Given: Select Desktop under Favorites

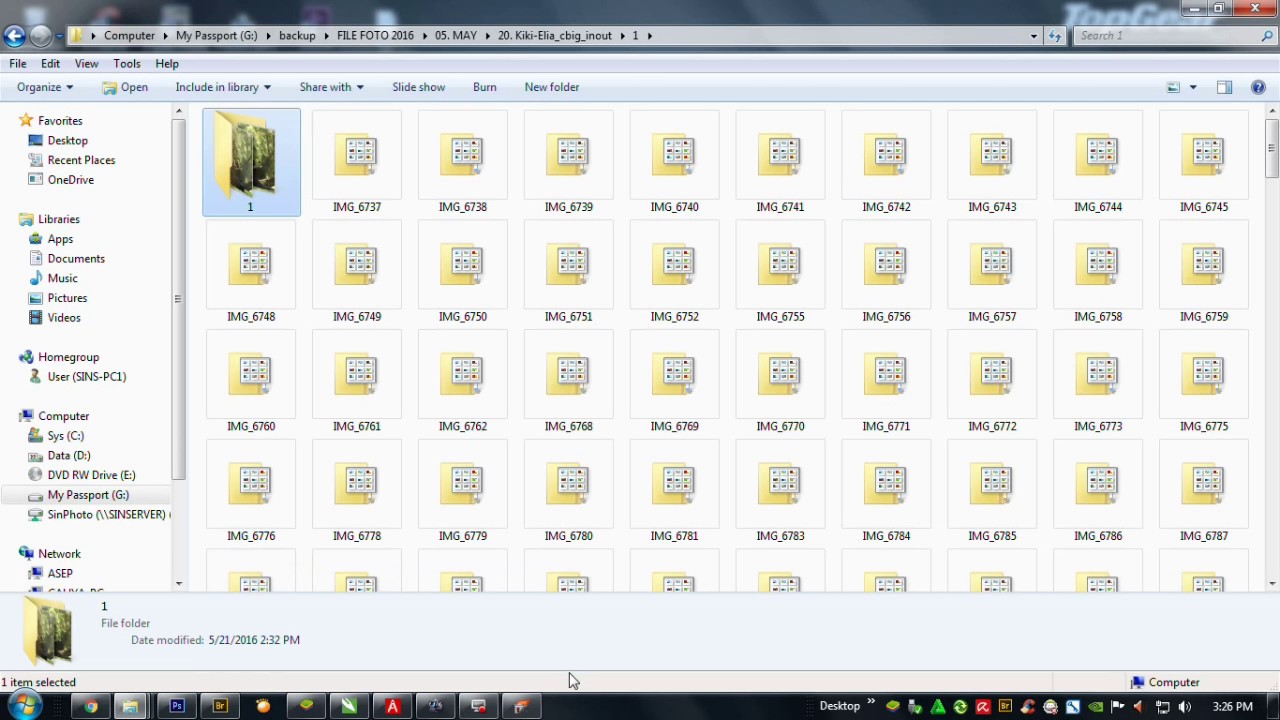Looking at the screenshot, I should click(x=67, y=141).
